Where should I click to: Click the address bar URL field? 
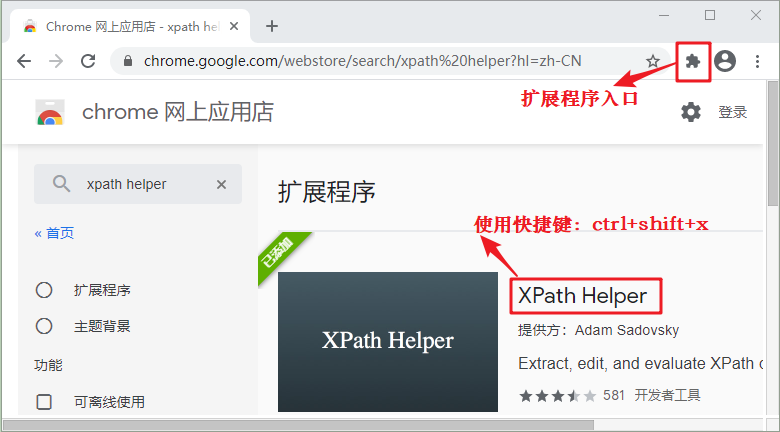point(380,61)
